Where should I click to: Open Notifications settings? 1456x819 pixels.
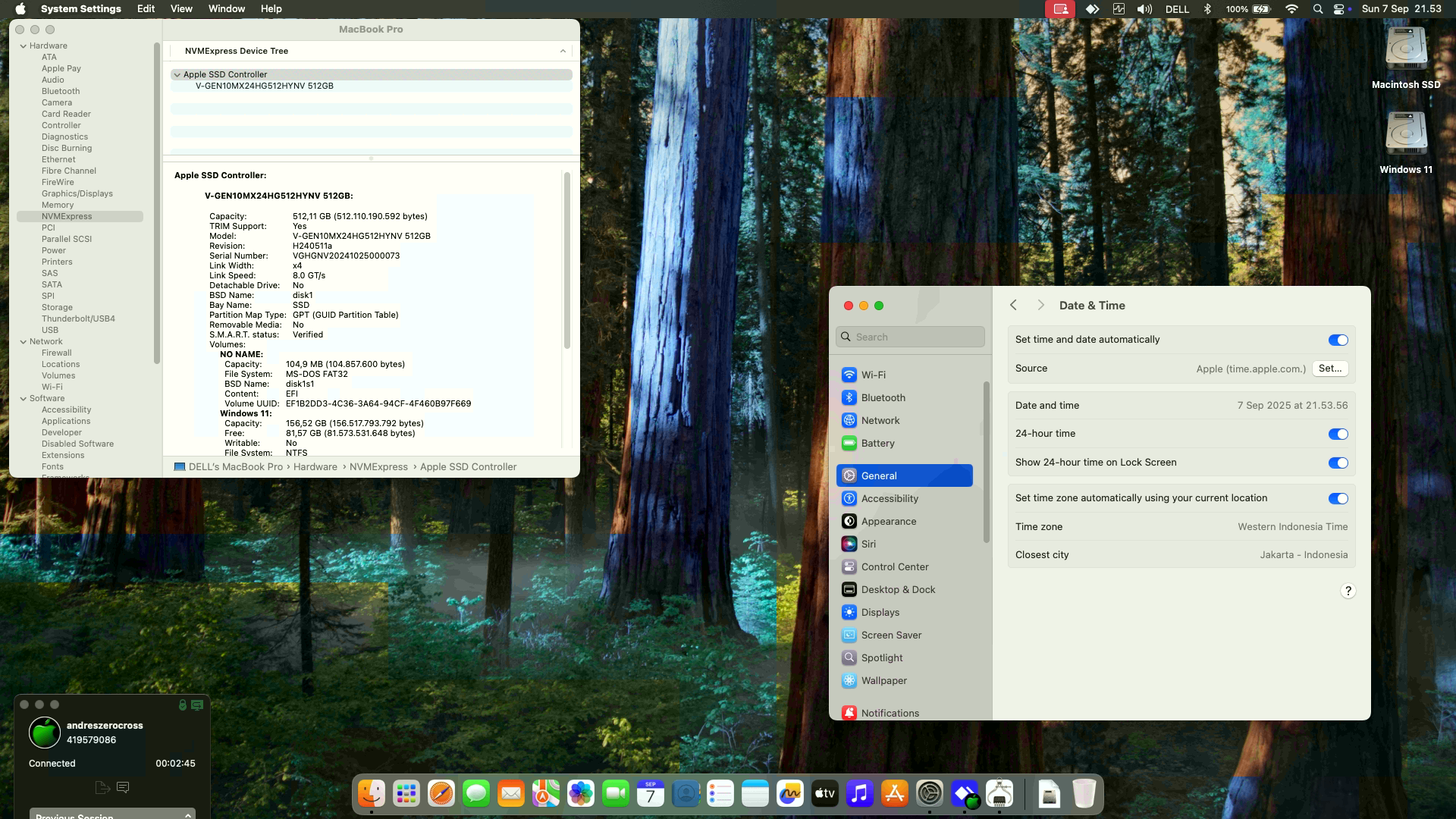pyautogui.click(x=904, y=713)
